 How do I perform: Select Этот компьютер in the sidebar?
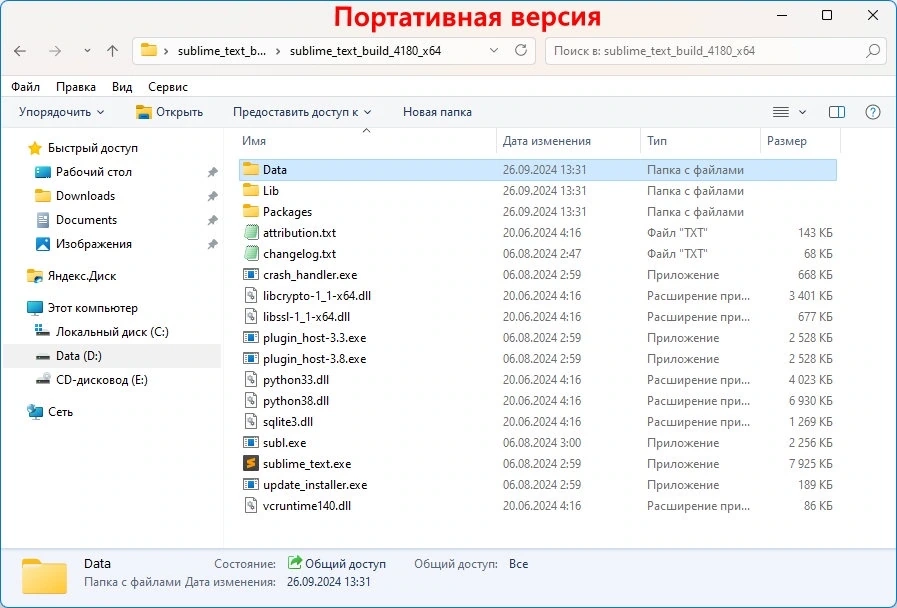[93, 308]
